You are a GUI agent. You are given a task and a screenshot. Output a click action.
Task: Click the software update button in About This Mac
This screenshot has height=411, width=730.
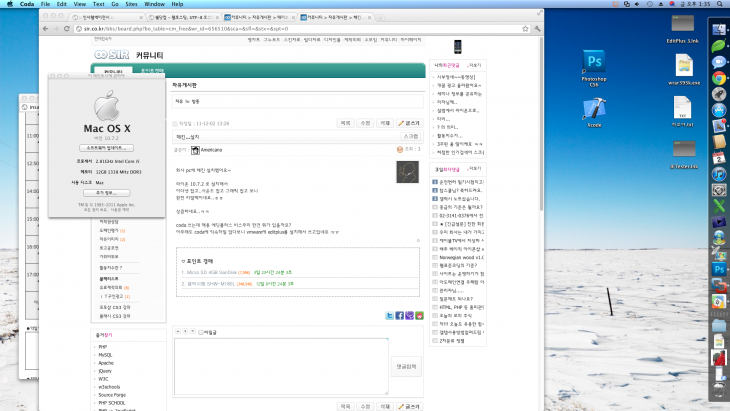[106, 148]
